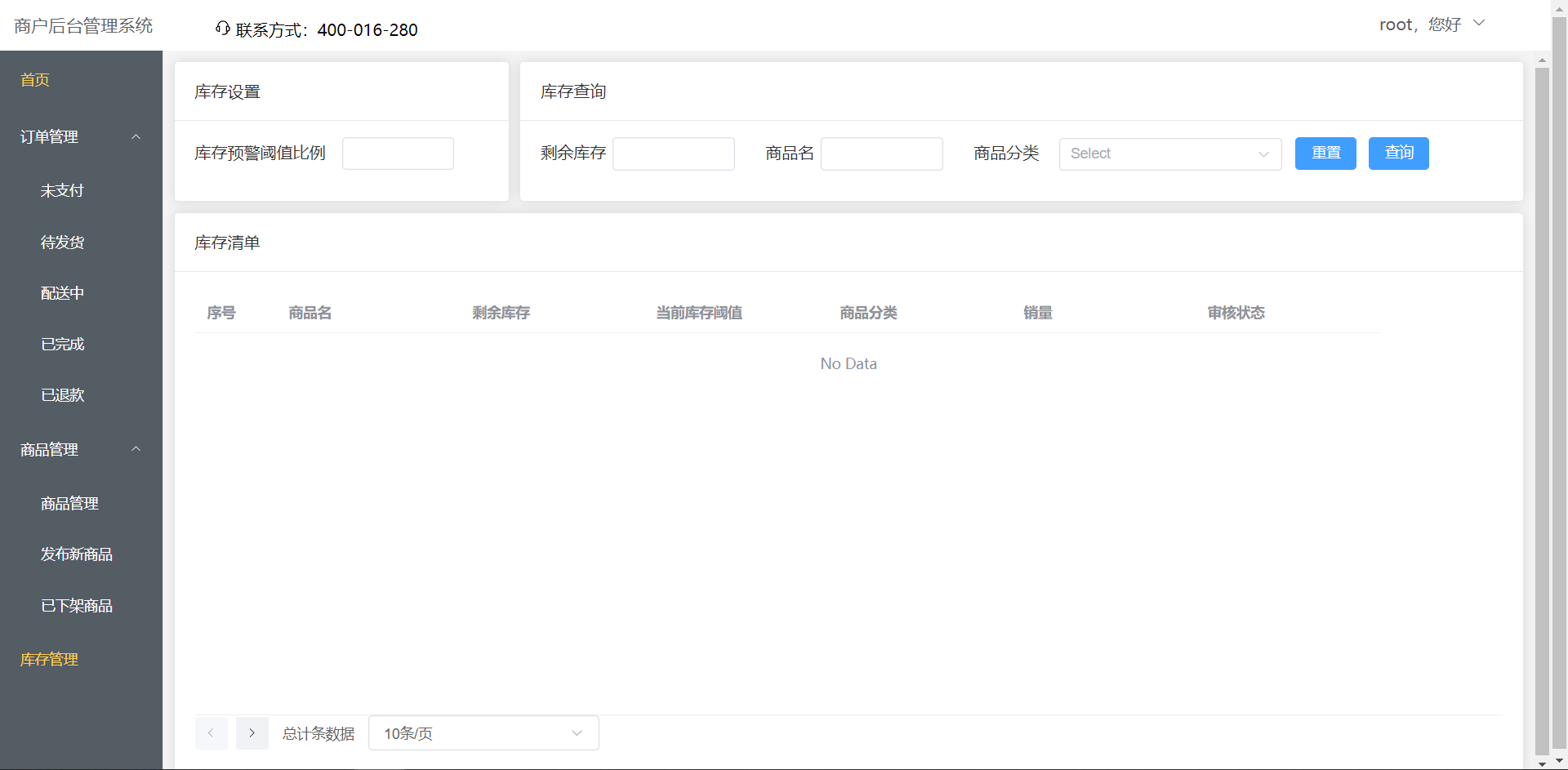
Task: Click the 查询 button
Action: click(x=1399, y=154)
